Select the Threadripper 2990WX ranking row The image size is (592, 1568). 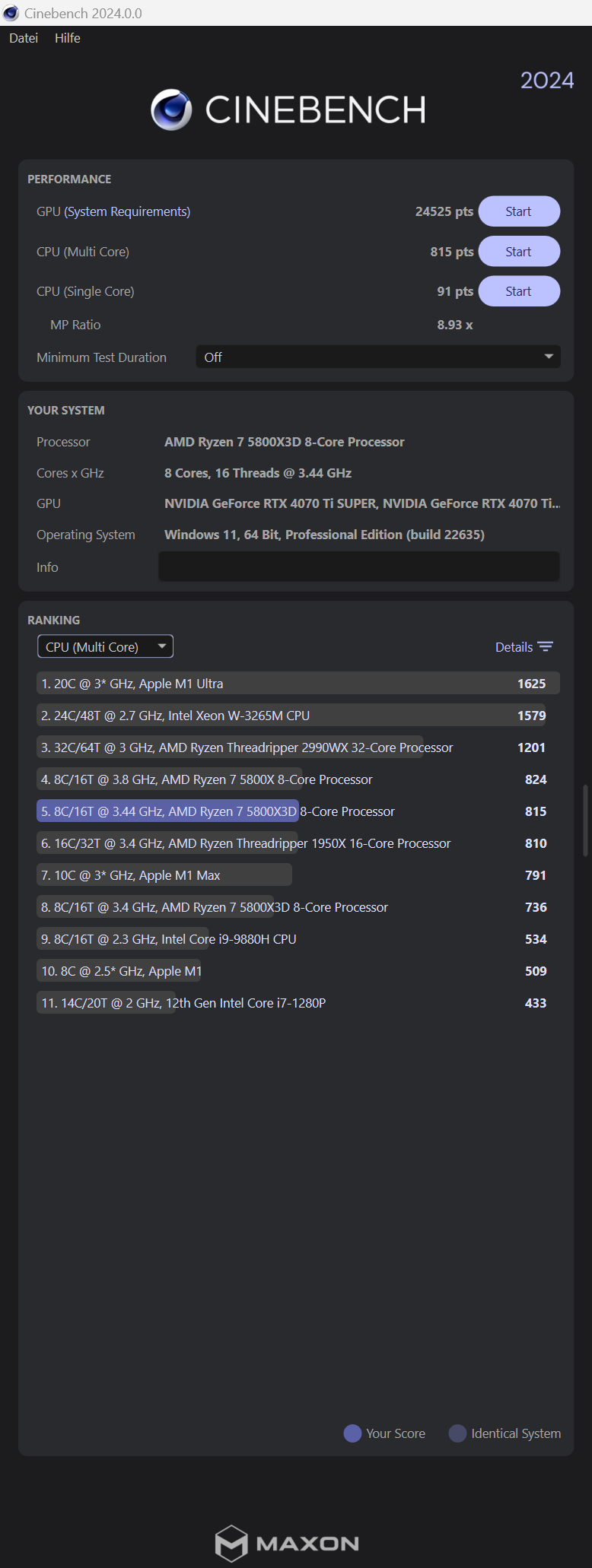[x=298, y=747]
